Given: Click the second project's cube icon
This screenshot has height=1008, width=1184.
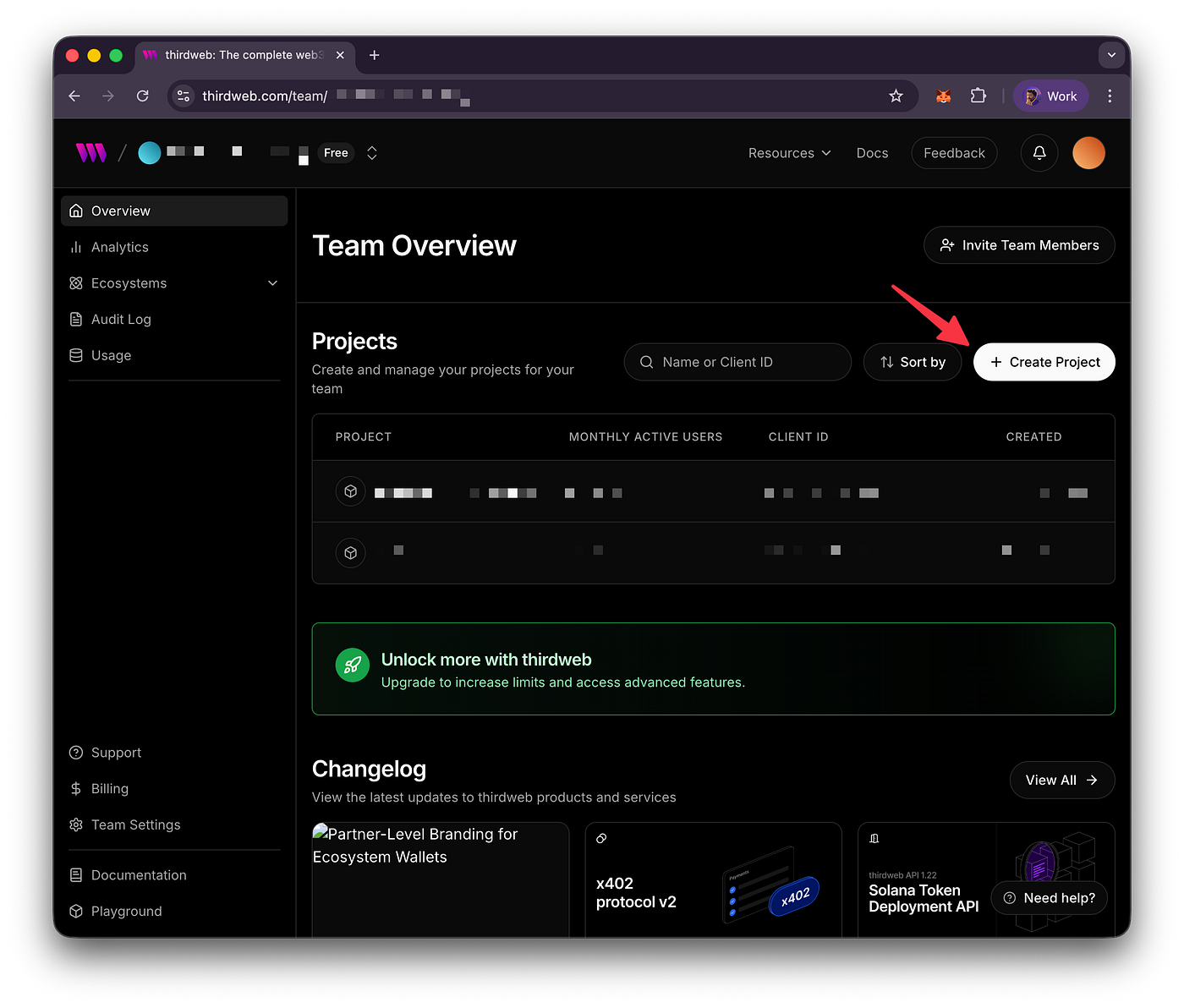Looking at the screenshot, I should (x=350, y=553).
